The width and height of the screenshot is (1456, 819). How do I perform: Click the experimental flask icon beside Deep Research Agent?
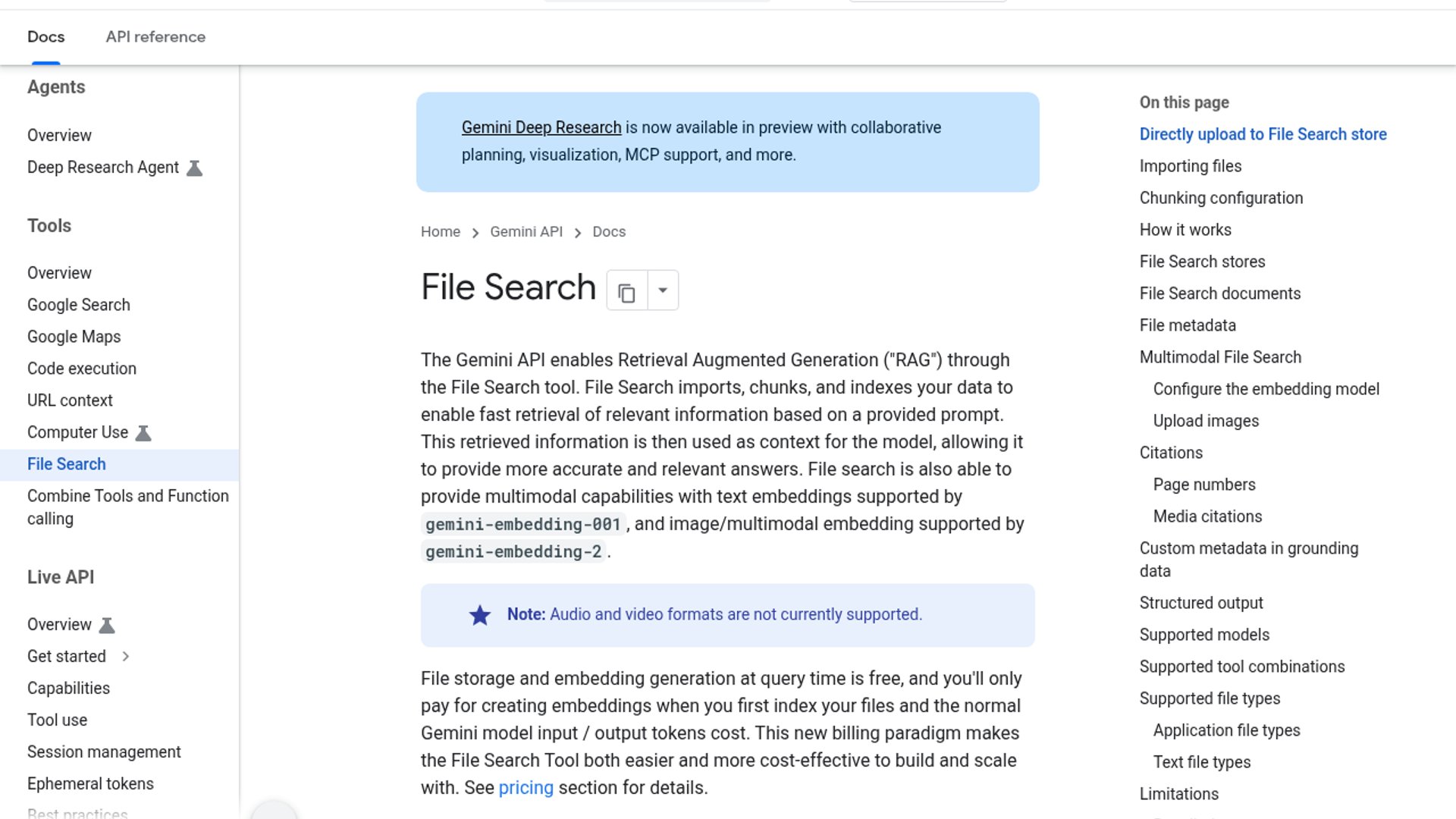tap(195, 168)
